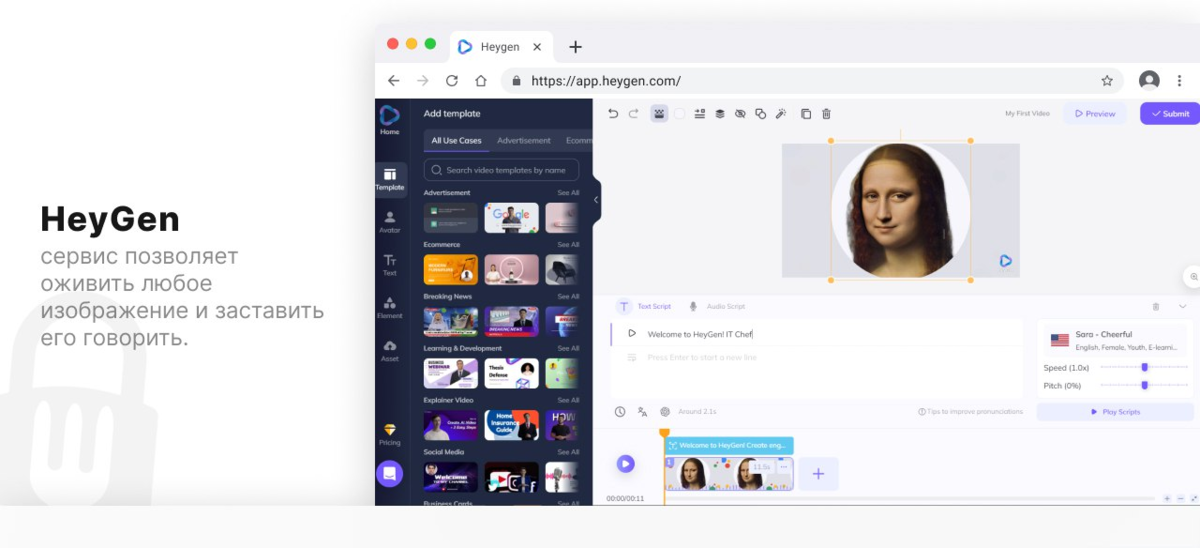Add a new scene with the plus button
This screenshot has height=548, width=1200.
pyautogui.click(x=818, y=474)
